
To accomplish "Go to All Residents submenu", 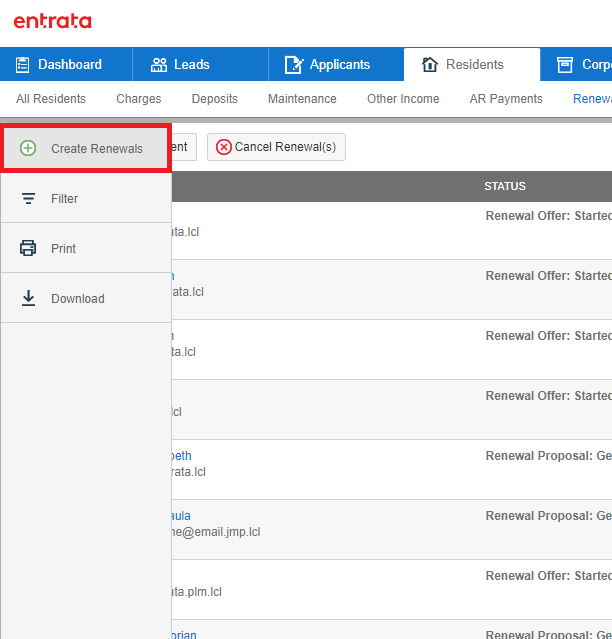I will [x=51, y=99].
